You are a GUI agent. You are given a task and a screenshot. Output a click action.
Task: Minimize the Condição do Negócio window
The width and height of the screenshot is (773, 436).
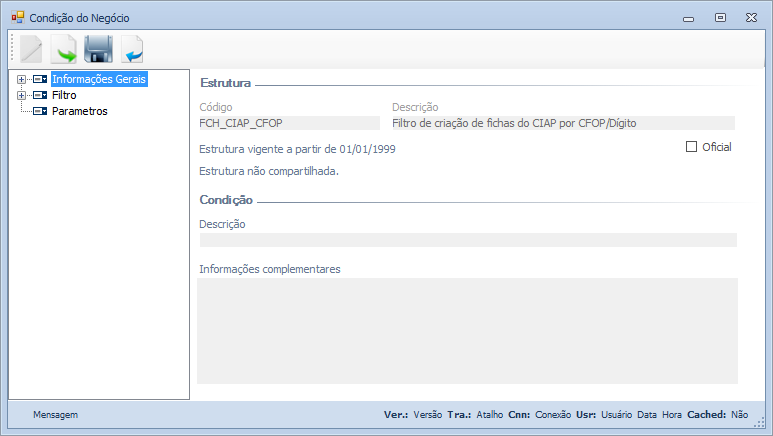pyautogui.click(x=689, y=19)
